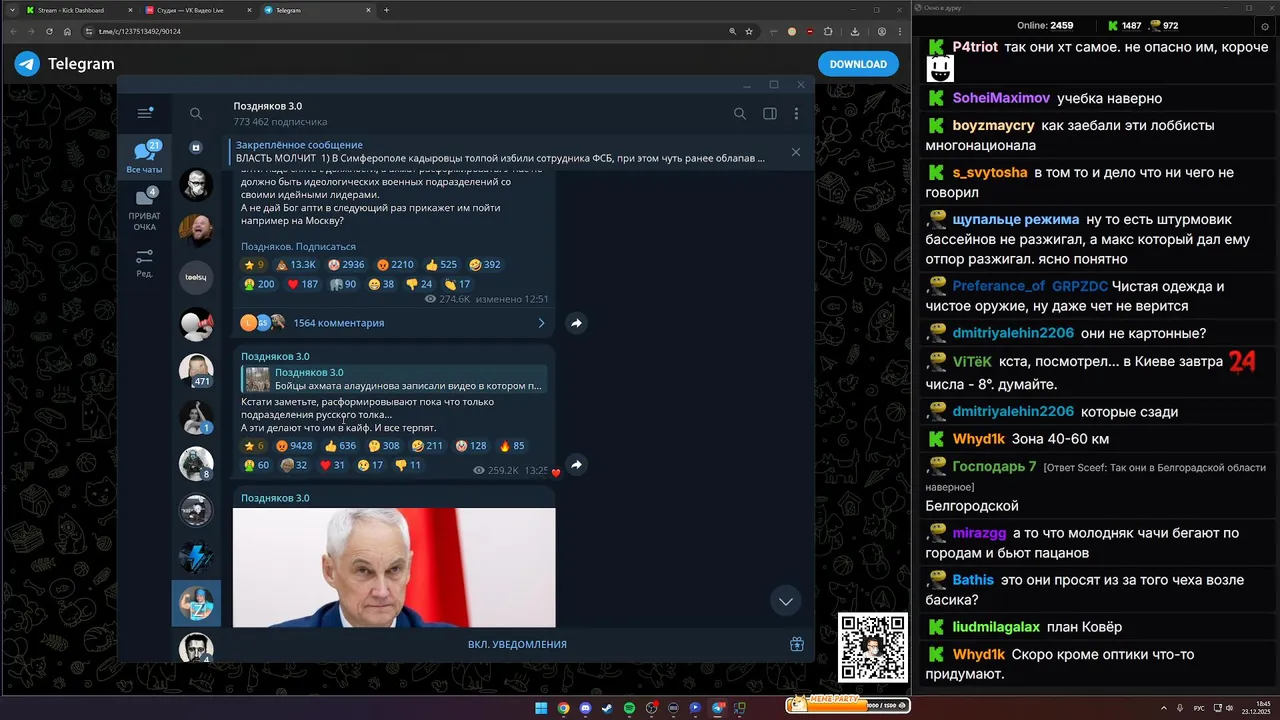Screen dimensions: 1280x720
Task: Expand comments chevron arrow
Action: (541, 323)
